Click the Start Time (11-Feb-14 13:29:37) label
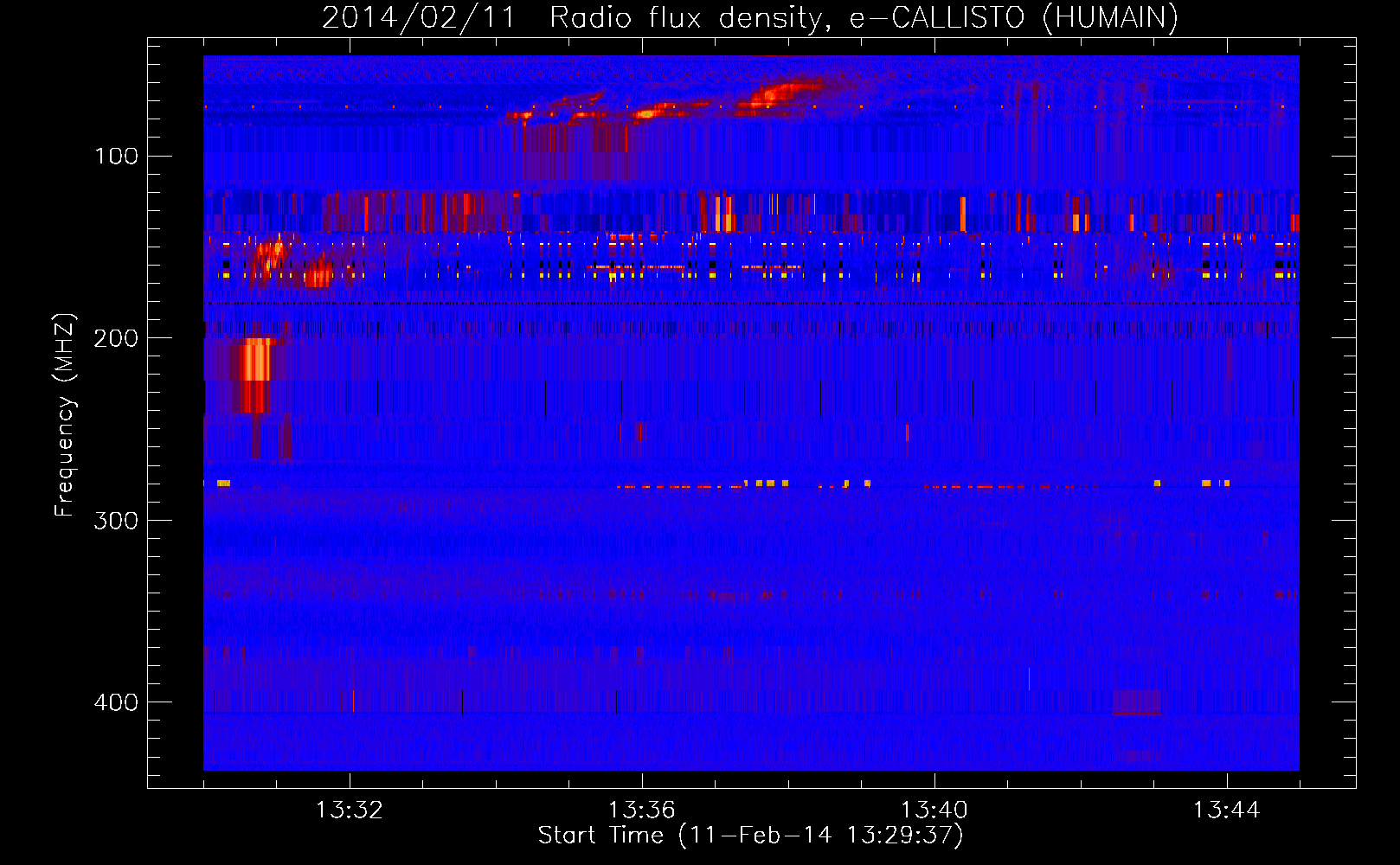The image size is (1400, 865). 751,836
